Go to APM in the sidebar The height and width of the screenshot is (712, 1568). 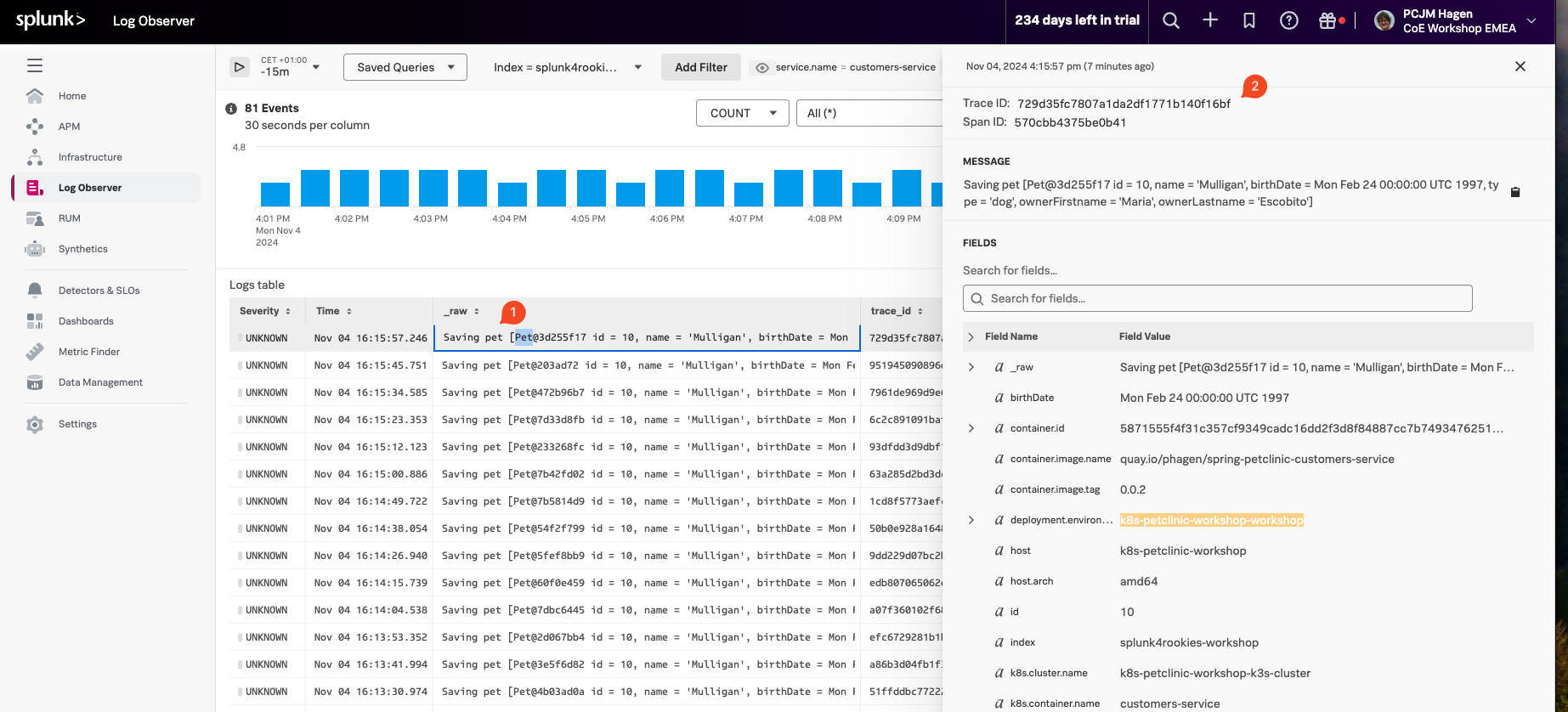coord(69,127)
